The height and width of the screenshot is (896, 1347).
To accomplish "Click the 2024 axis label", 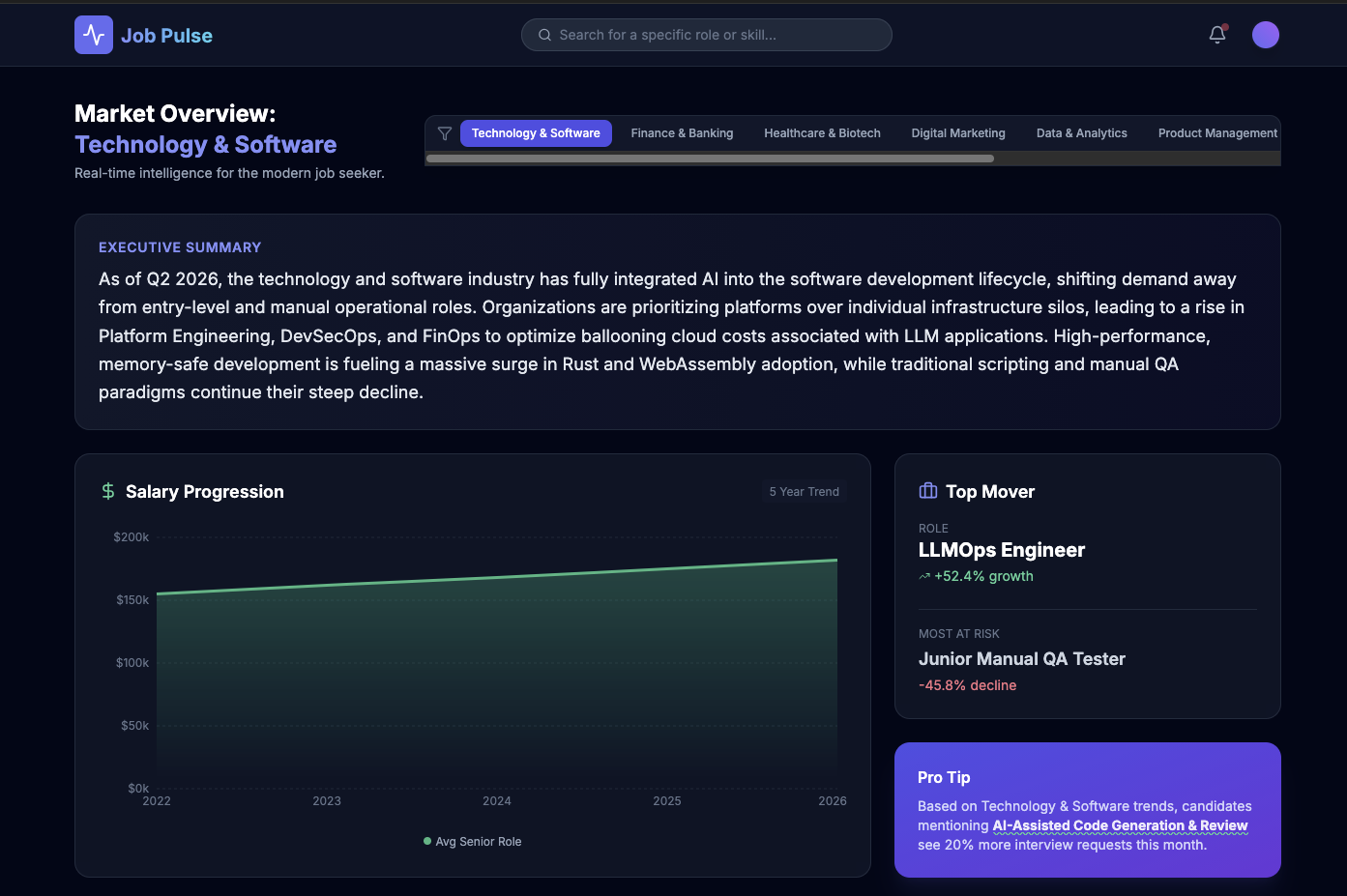I will coord(497,801).
